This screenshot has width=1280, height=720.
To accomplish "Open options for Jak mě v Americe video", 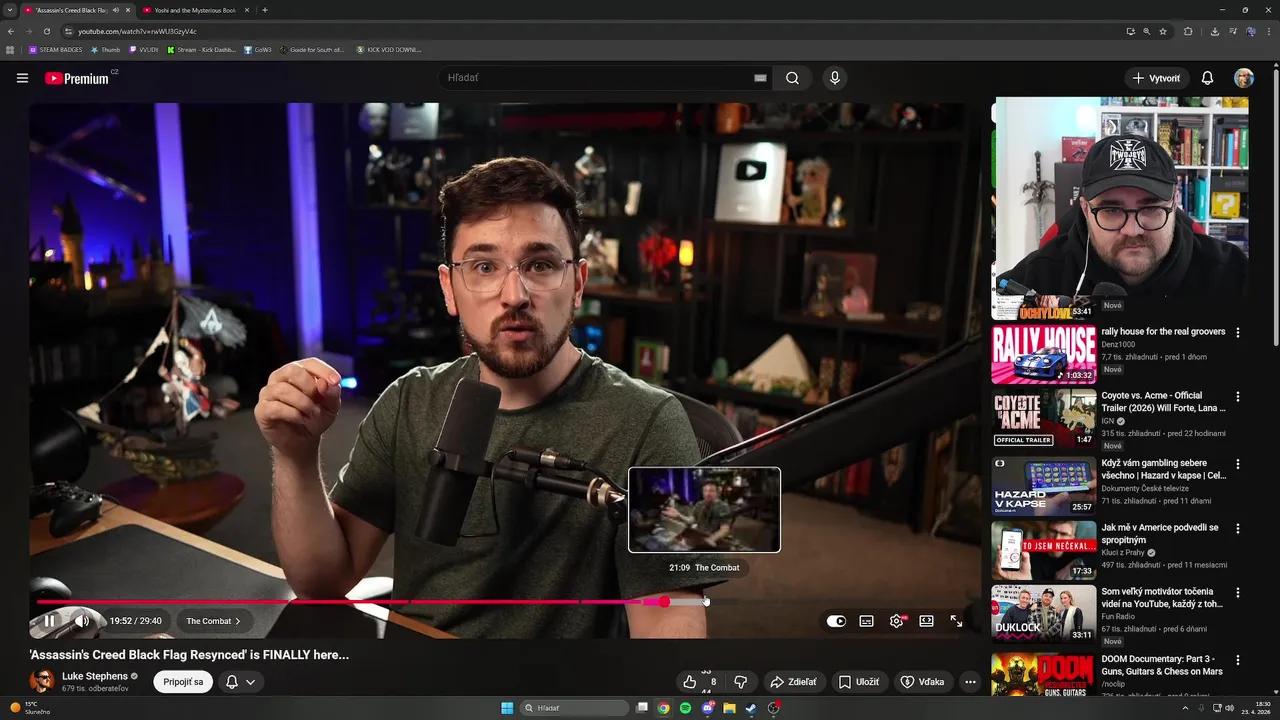I will click(1238, 528).
